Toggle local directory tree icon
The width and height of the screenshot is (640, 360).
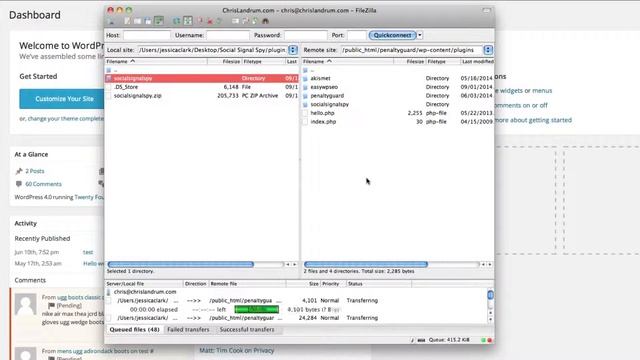pos(138,21)
